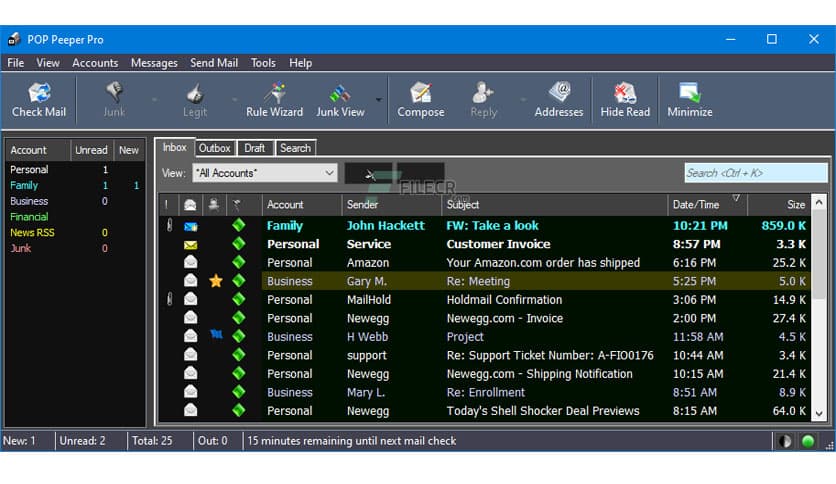Click the Reply toolbar icon

tap(484, 100)
